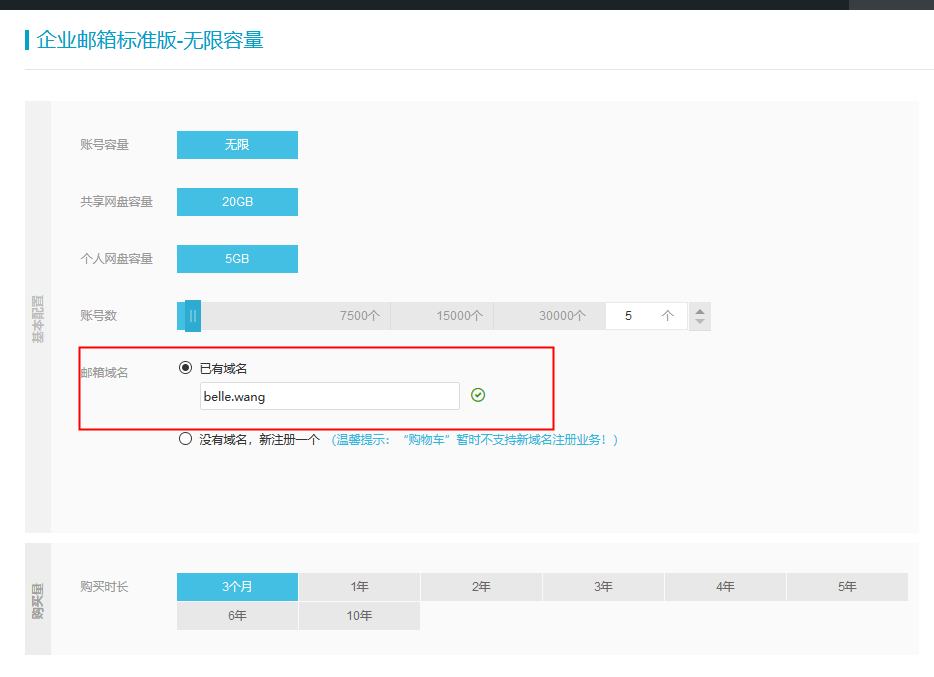Select the 已有域名 radio button
The width and height of the screenshot is (934, 677).
(185, 368)
